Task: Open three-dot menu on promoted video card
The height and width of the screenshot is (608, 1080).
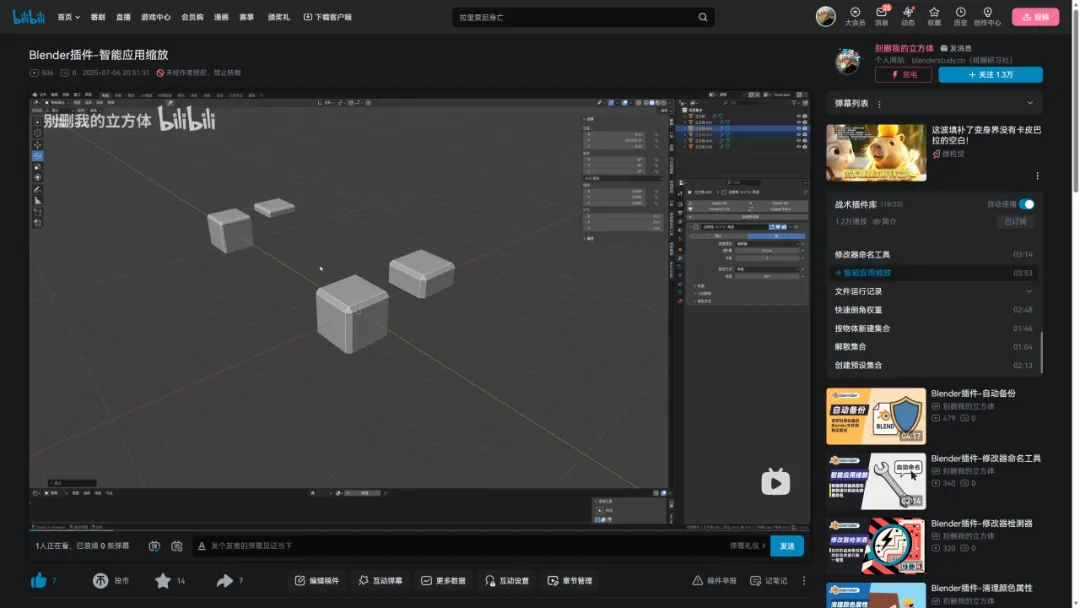Action: 1037,176
